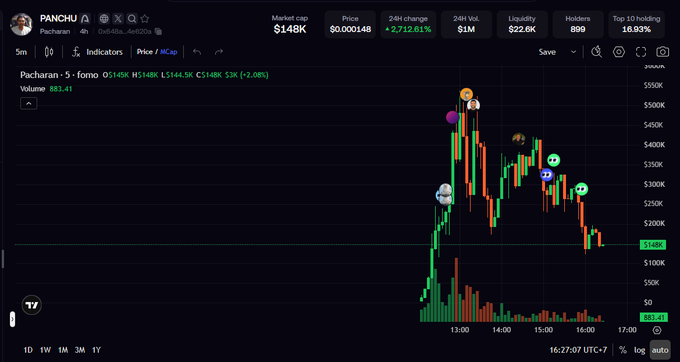Click the dark avatar marker near $400K
Viewport: 680px width, 362px height.
click(x=519, y=139)
